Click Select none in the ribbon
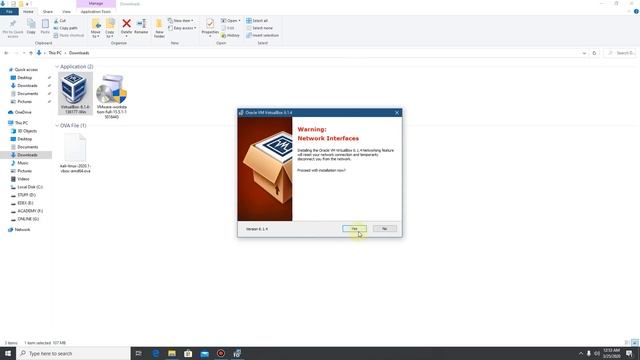Image resolution: width=640 pixels, height=360 pixels. click(259, 28)
